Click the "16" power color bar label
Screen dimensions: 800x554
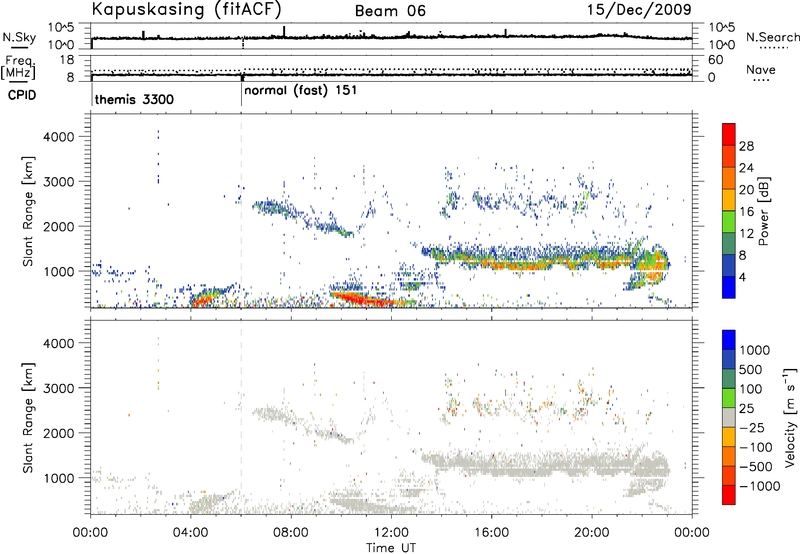coord(746,212)
